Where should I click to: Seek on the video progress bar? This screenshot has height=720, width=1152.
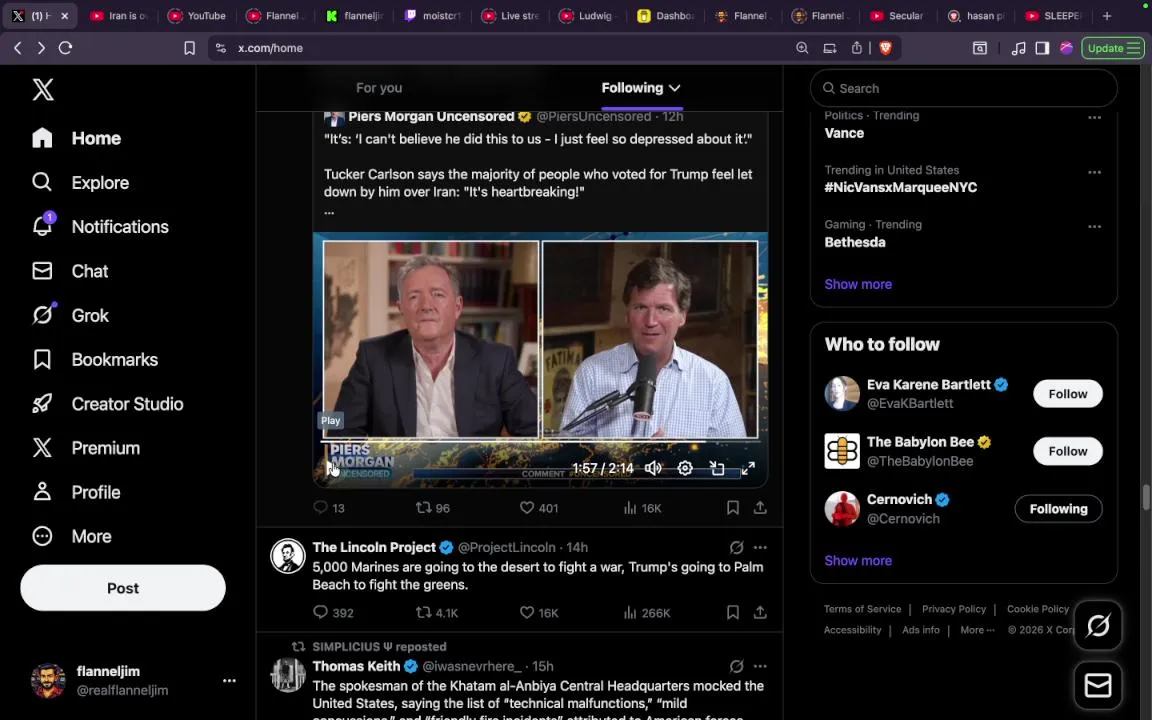[x=541, y=442]
